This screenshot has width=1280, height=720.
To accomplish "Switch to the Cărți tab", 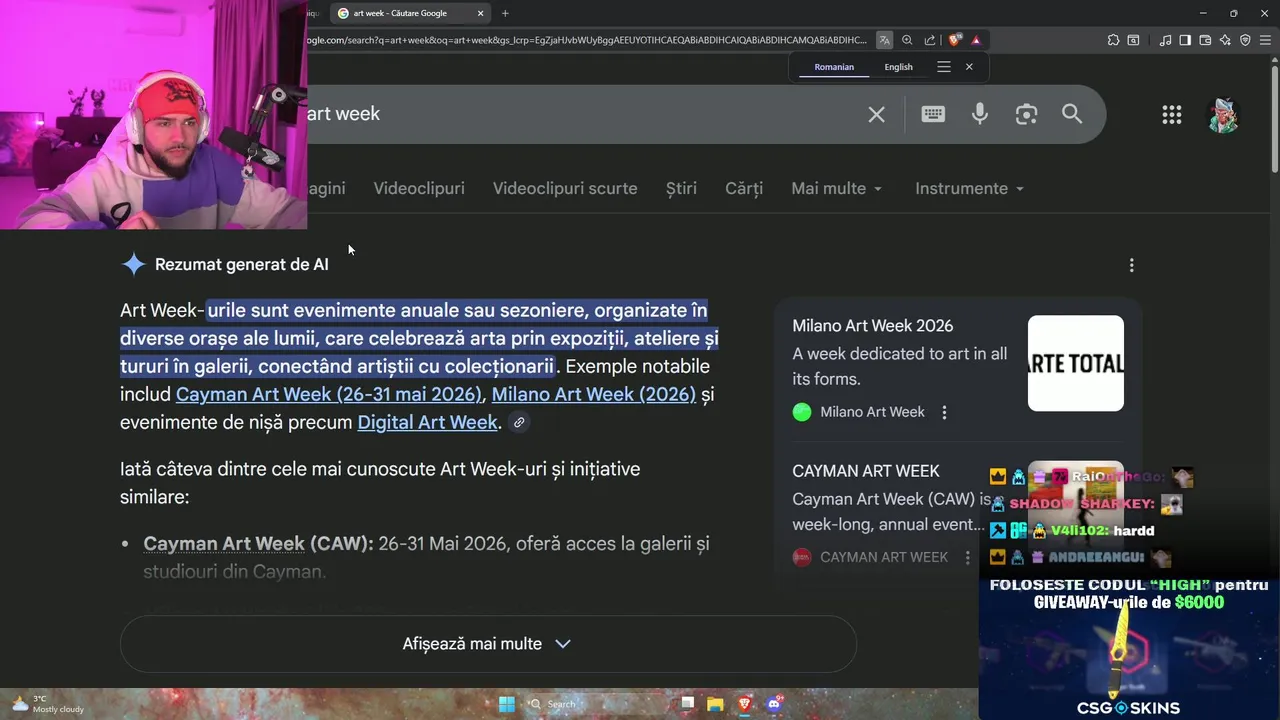I will tap(744, 188).
